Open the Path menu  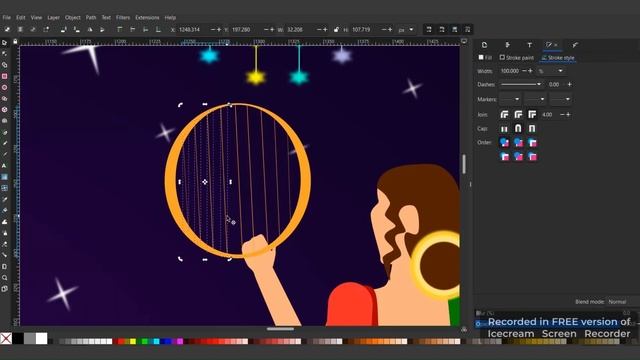(91, 18)
